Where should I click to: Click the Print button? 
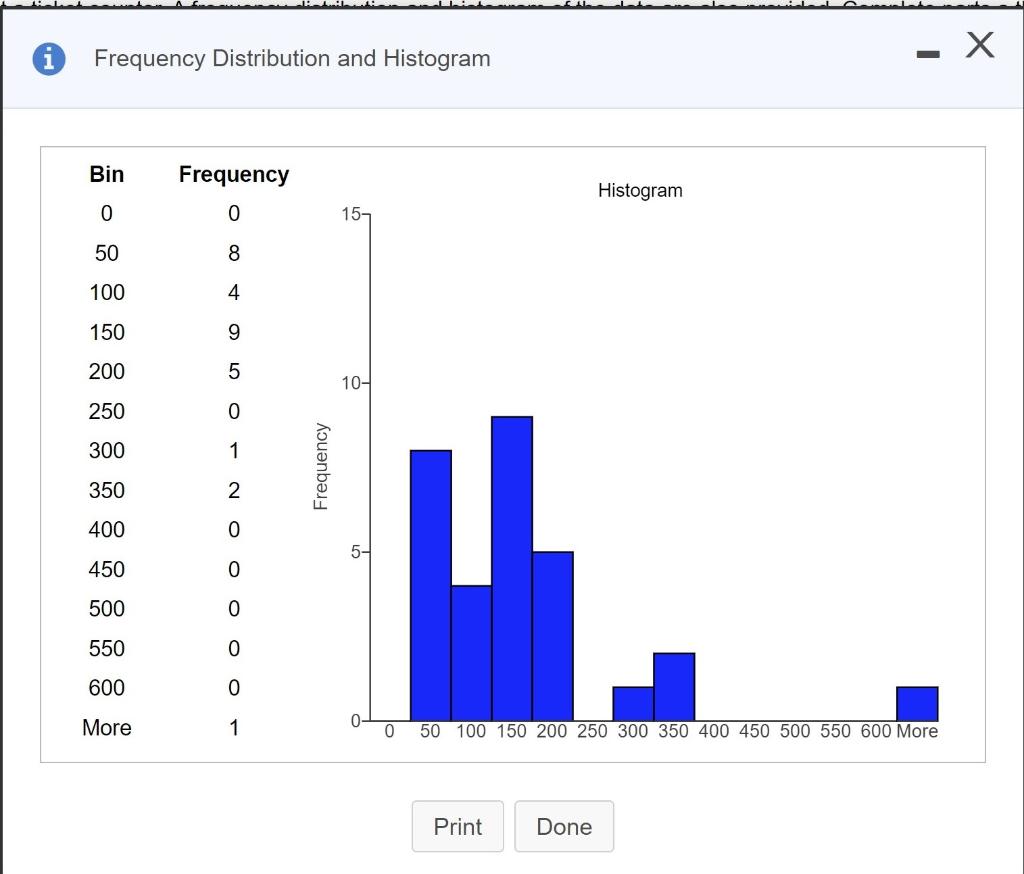[x=457, y=826]
